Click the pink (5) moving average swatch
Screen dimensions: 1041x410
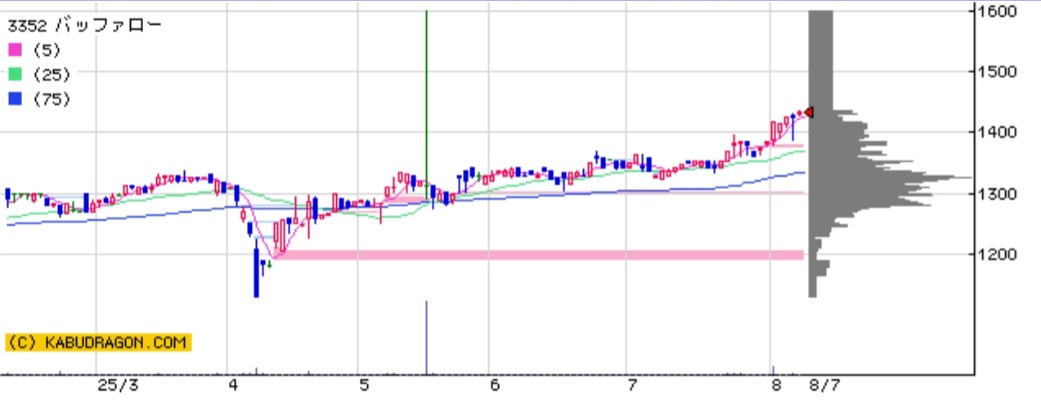pyautogui.click(x=15, y=50)
